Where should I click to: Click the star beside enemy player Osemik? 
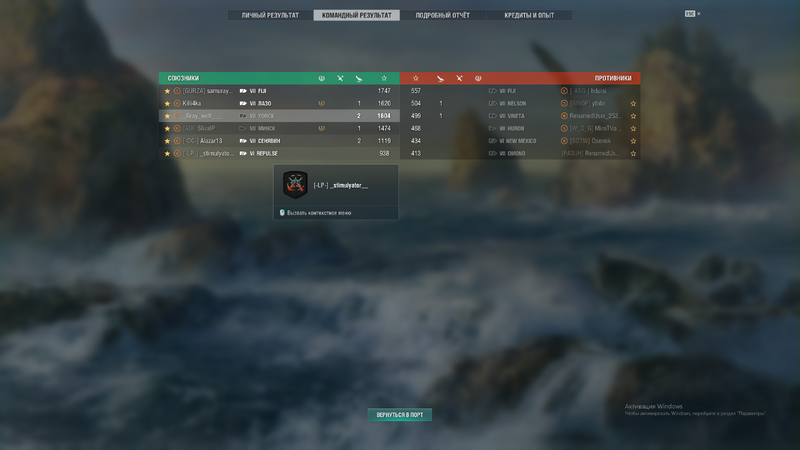(633, 141)
